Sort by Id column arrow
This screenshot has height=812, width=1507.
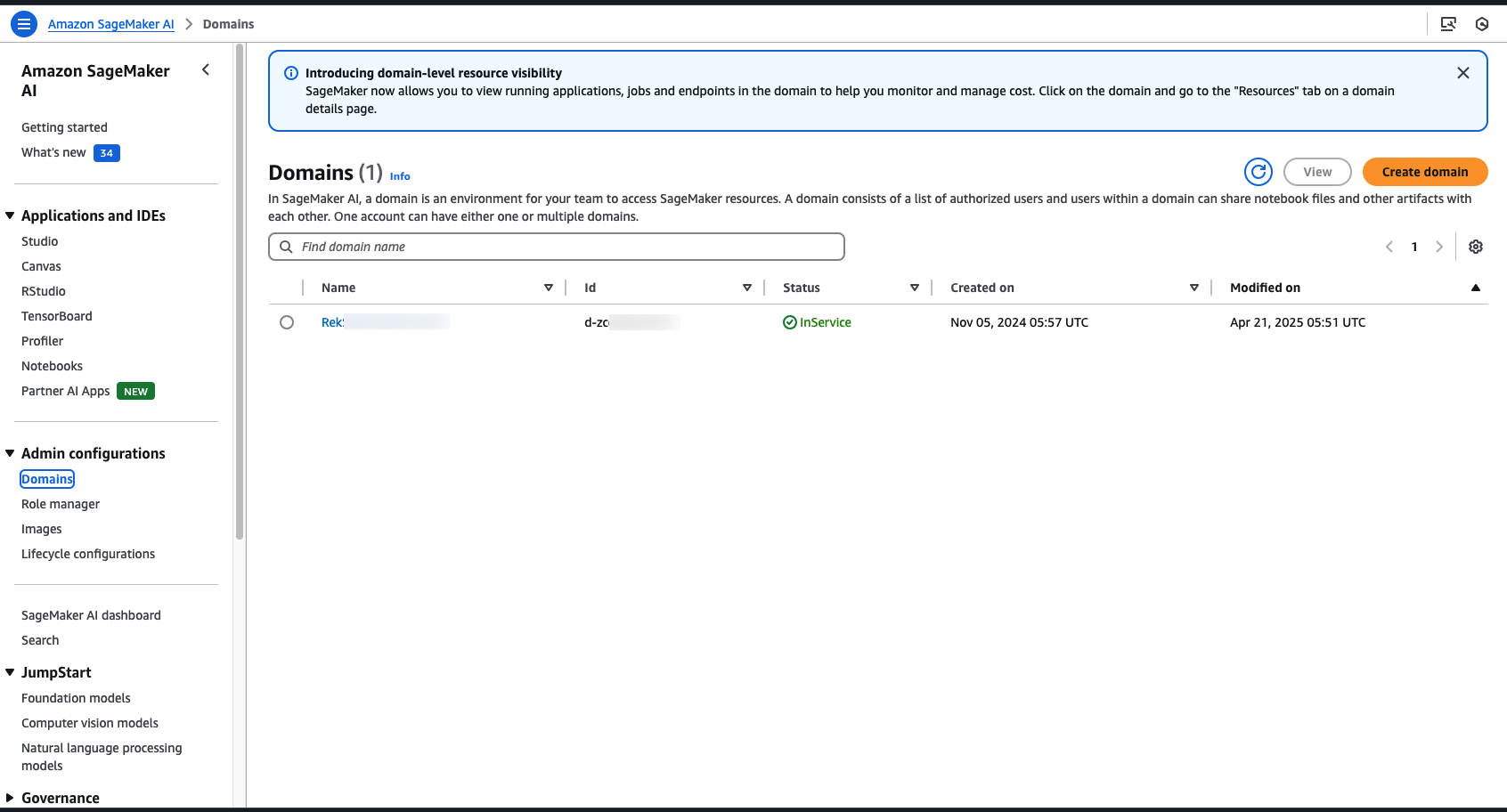[x=747, y=288]
